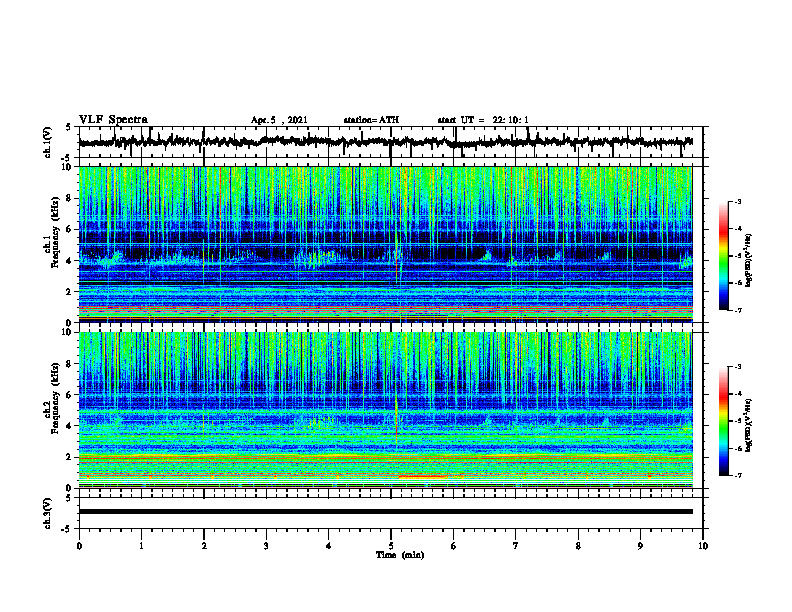This screenshot has height=612, width=792.
Task: Click the "4" kHz tick of ch.1 frequency axis
Action: 70,261
